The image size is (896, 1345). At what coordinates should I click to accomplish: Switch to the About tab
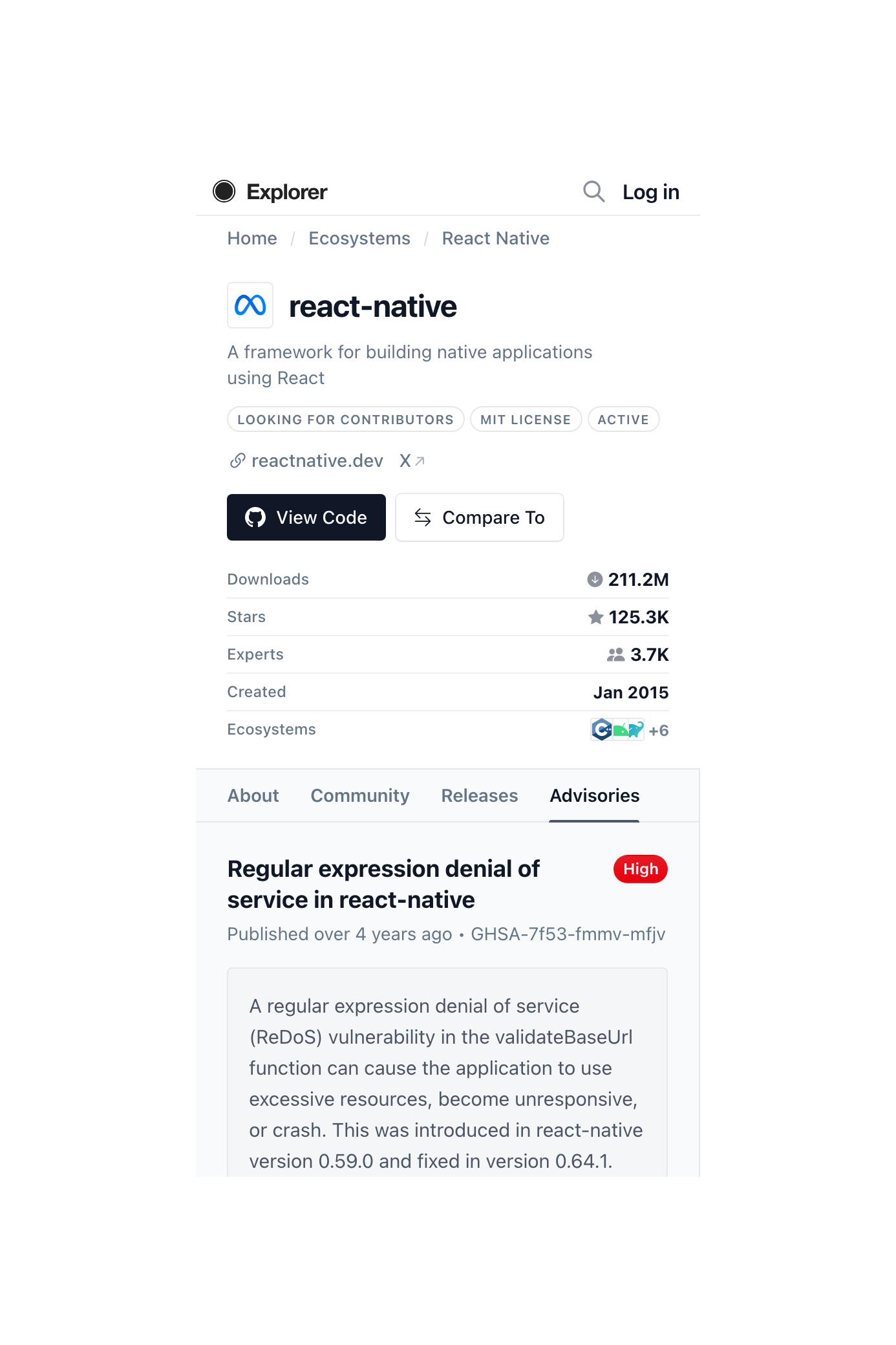253,795
